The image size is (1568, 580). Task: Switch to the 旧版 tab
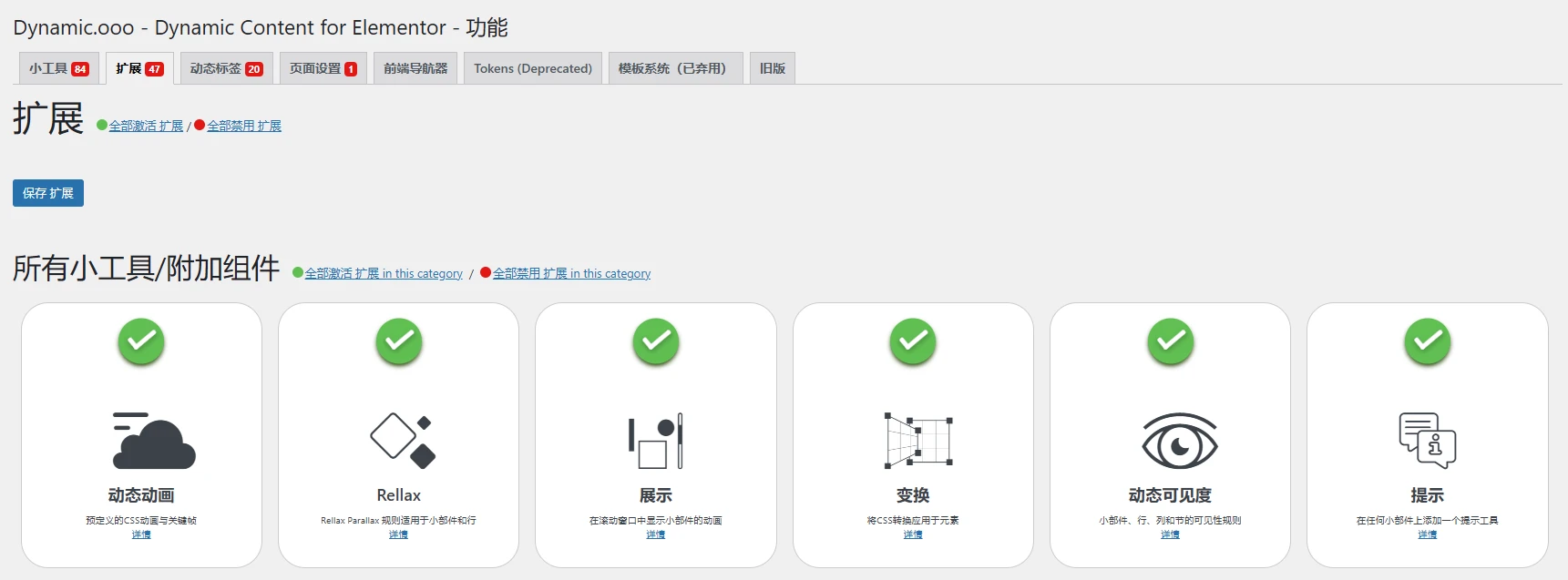click(773, 68)
